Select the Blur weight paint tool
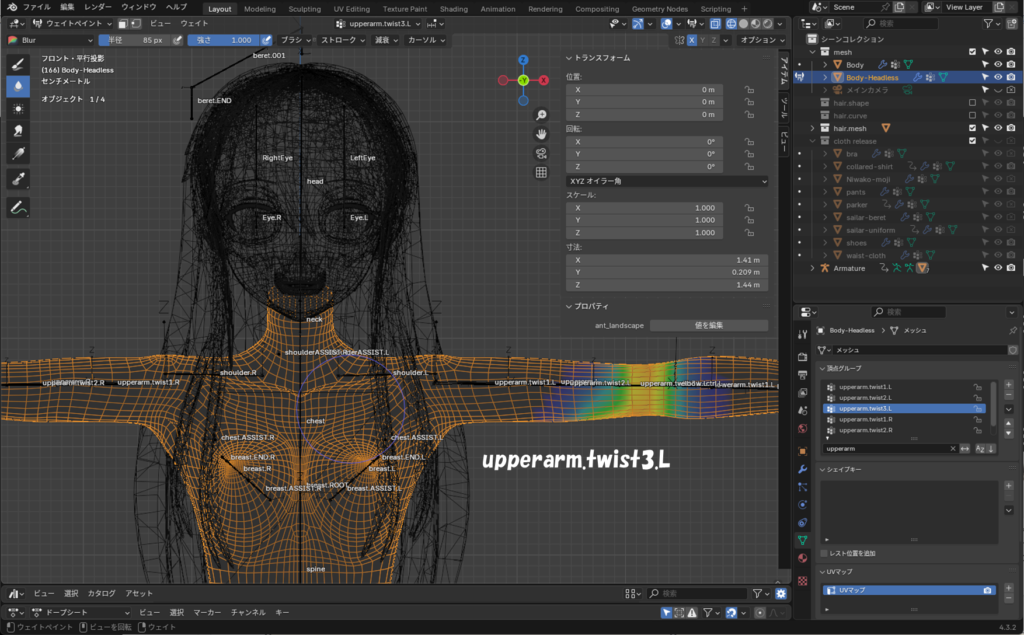 (x=18, y=86)
